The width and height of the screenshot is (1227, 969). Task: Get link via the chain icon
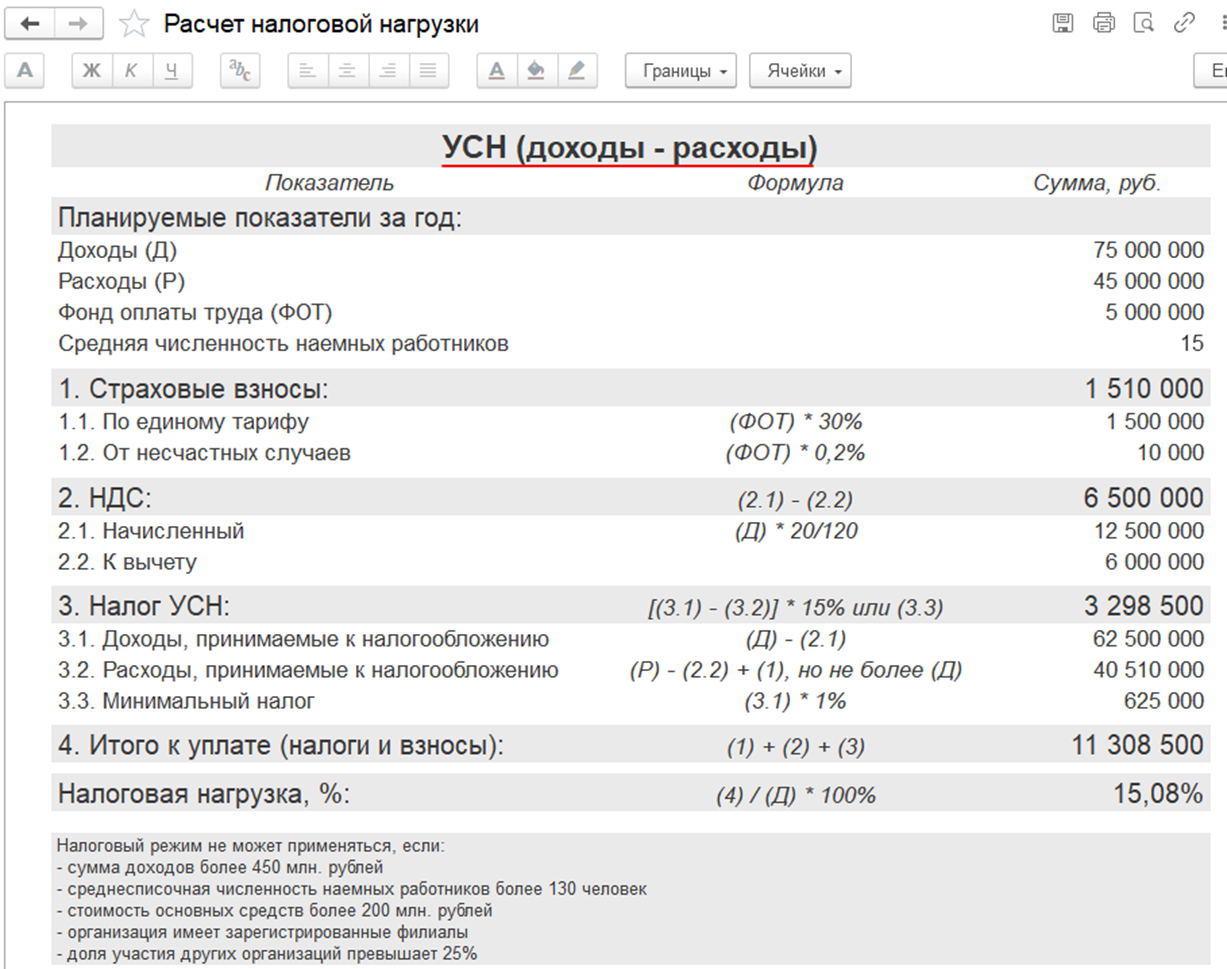[x=1184, y=23]
